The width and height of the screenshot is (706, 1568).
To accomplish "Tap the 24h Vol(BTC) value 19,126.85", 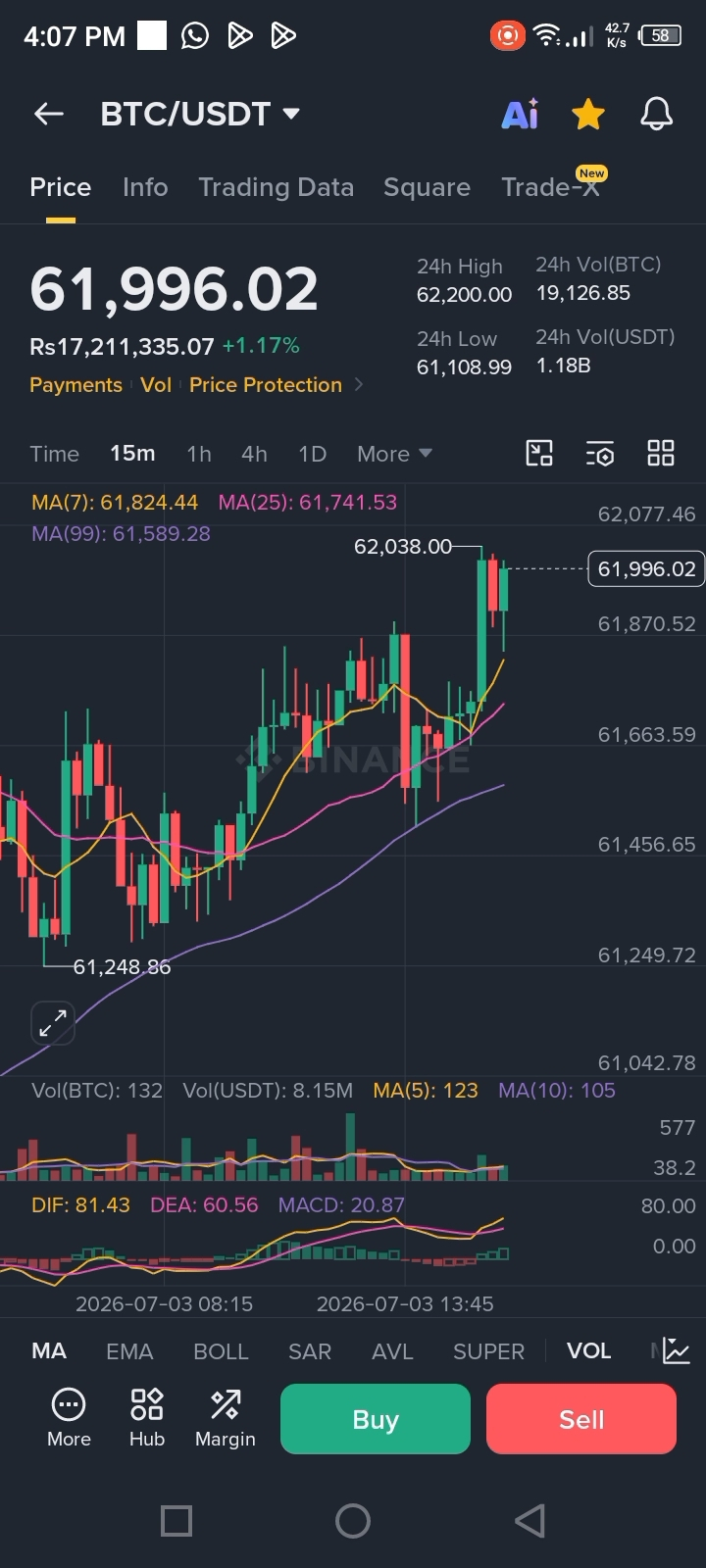I will pyautogui.click(x=583, y=293).
